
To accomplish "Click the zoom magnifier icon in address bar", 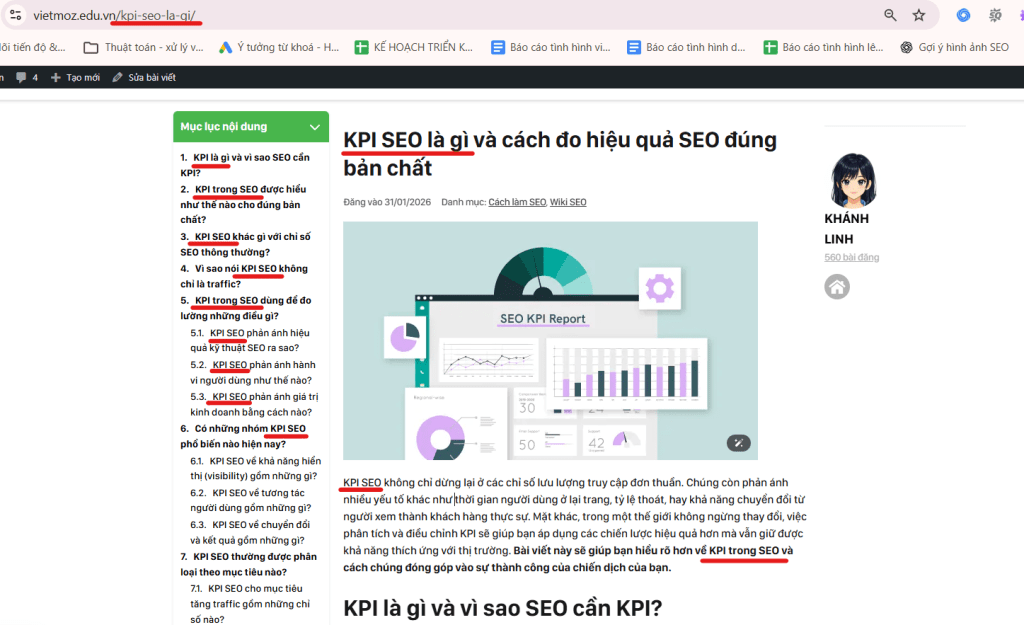I will (890, 15).
